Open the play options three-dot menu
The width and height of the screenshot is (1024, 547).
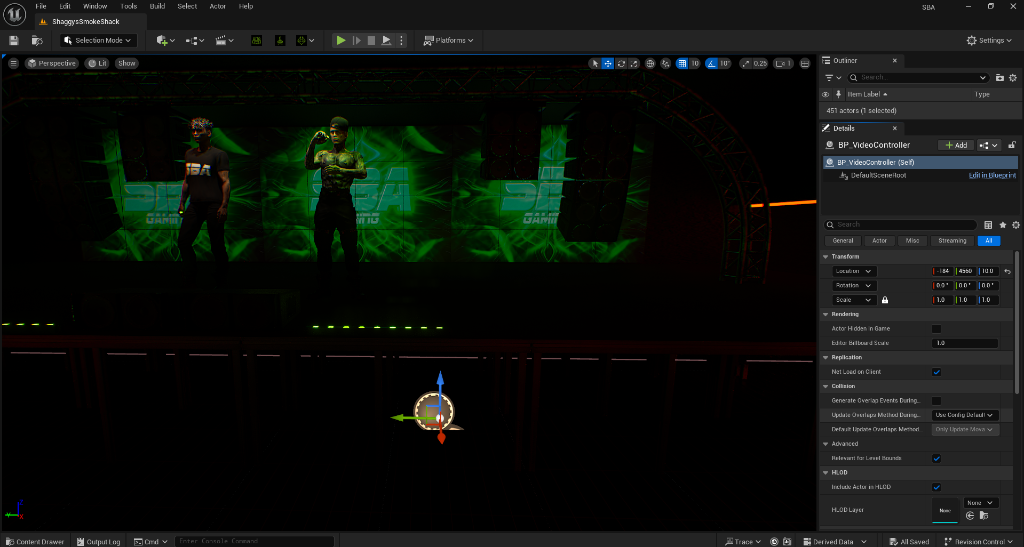tap(402, 40)
